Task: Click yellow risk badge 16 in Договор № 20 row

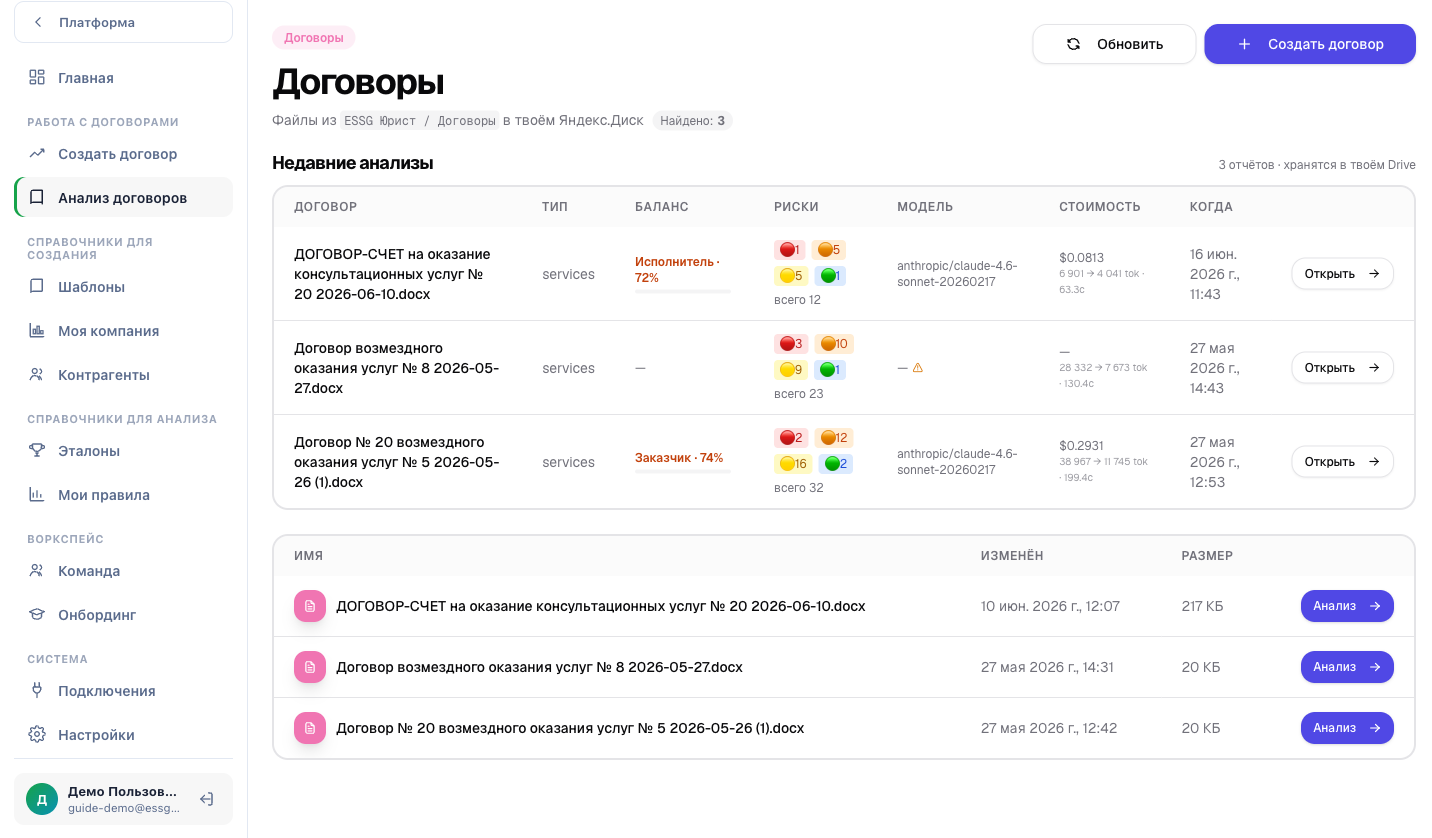Action: click(x=794, y=464)
